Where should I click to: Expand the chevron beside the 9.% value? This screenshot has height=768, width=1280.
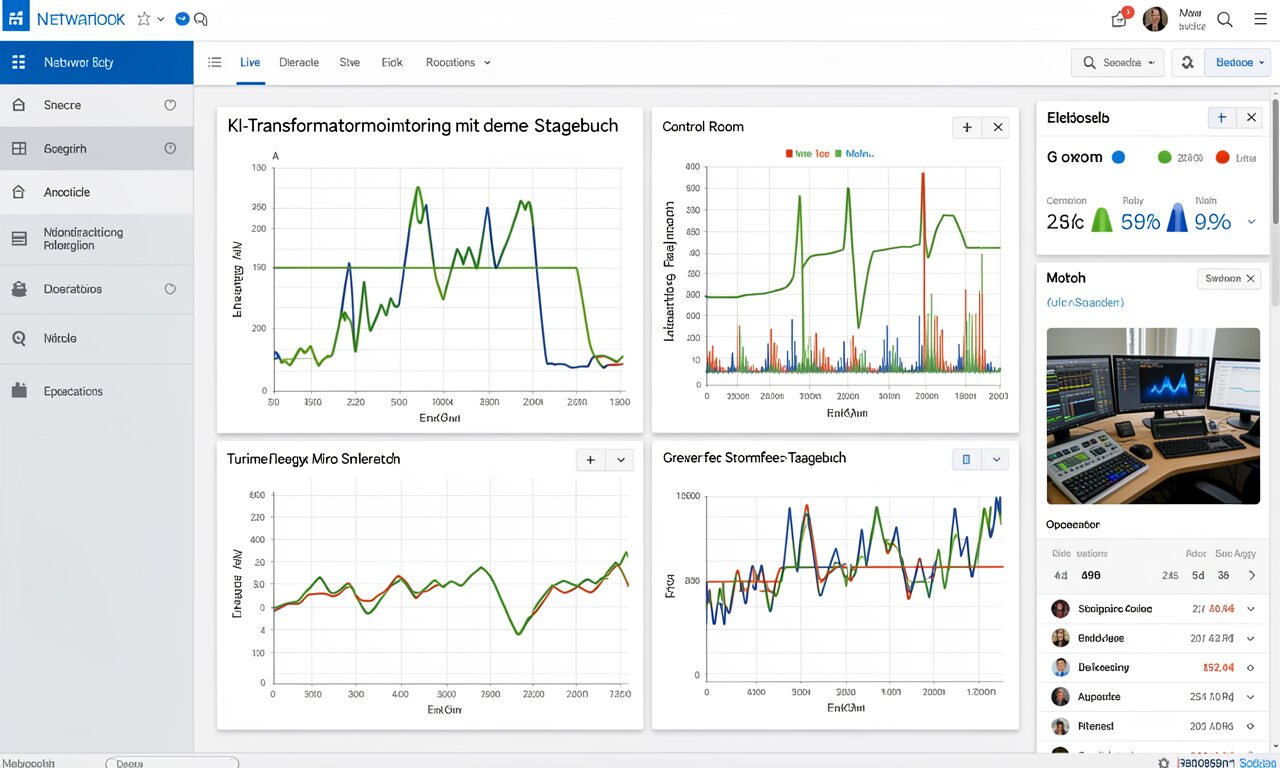coord(1251,221)
